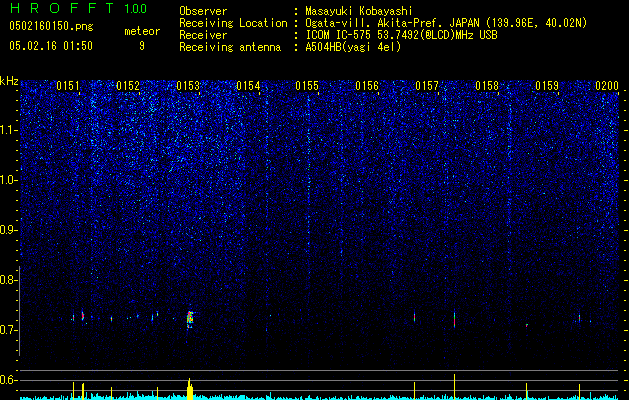
Task: Click the 0.6 kHz frequency label
Action: tap(8, 380)
